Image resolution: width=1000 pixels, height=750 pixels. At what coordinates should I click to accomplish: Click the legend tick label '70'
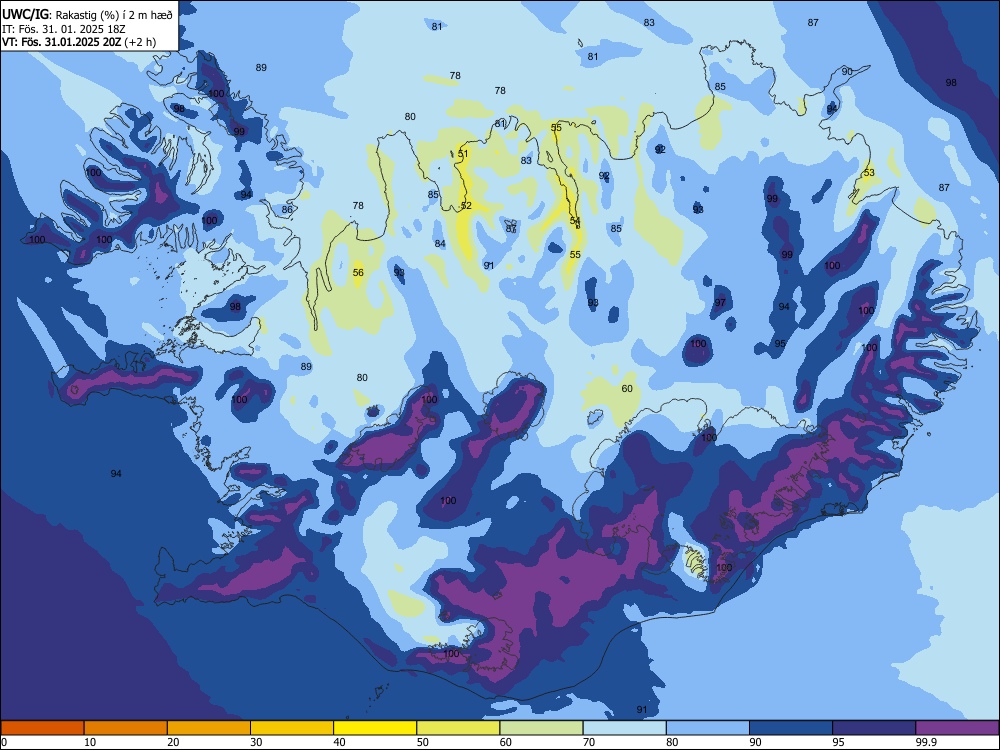[x=589, y=742]
